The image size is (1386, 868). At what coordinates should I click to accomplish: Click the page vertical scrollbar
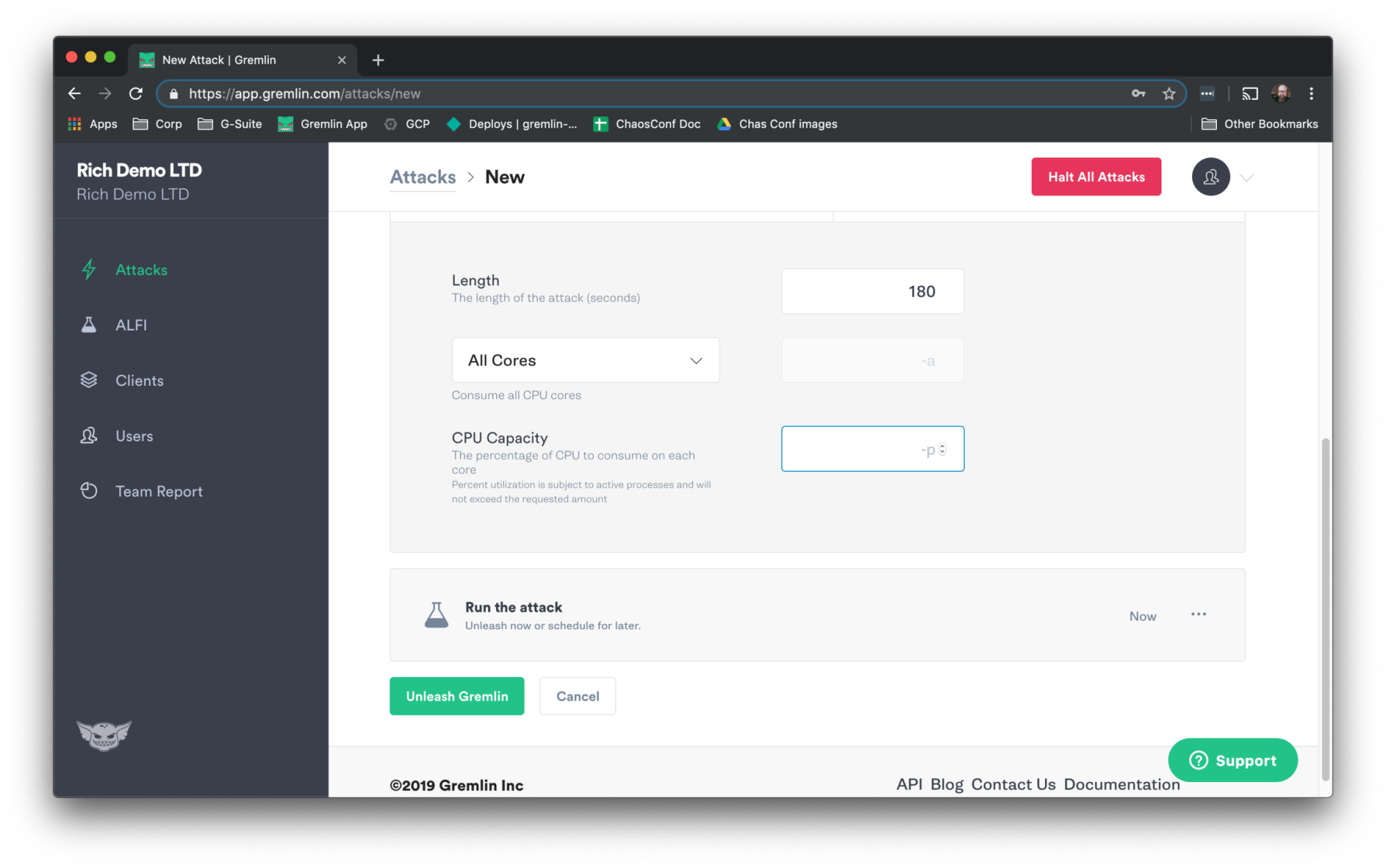click(1325, 608)
